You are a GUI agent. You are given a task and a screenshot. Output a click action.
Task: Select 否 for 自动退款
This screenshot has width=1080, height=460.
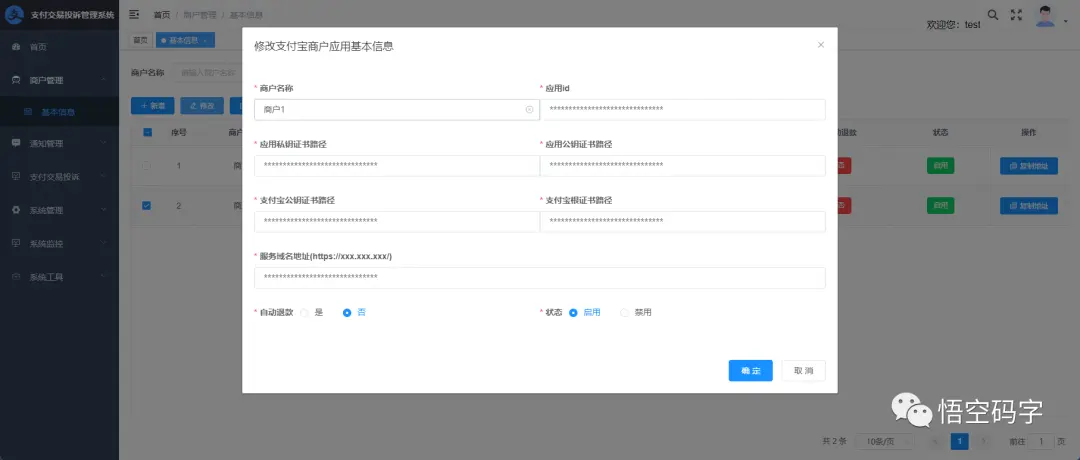tap(347, 313)
